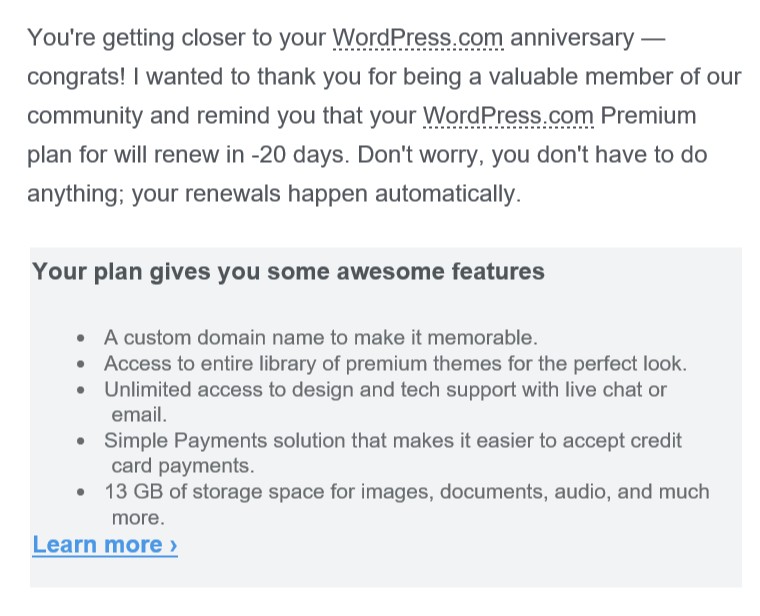Click the Simple Payments solution feature line
The image size is (760, 616).
(393, 441)
